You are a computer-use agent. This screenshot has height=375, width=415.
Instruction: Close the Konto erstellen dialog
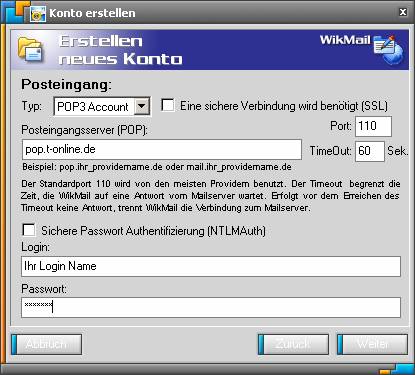click(x=403, y=12)
